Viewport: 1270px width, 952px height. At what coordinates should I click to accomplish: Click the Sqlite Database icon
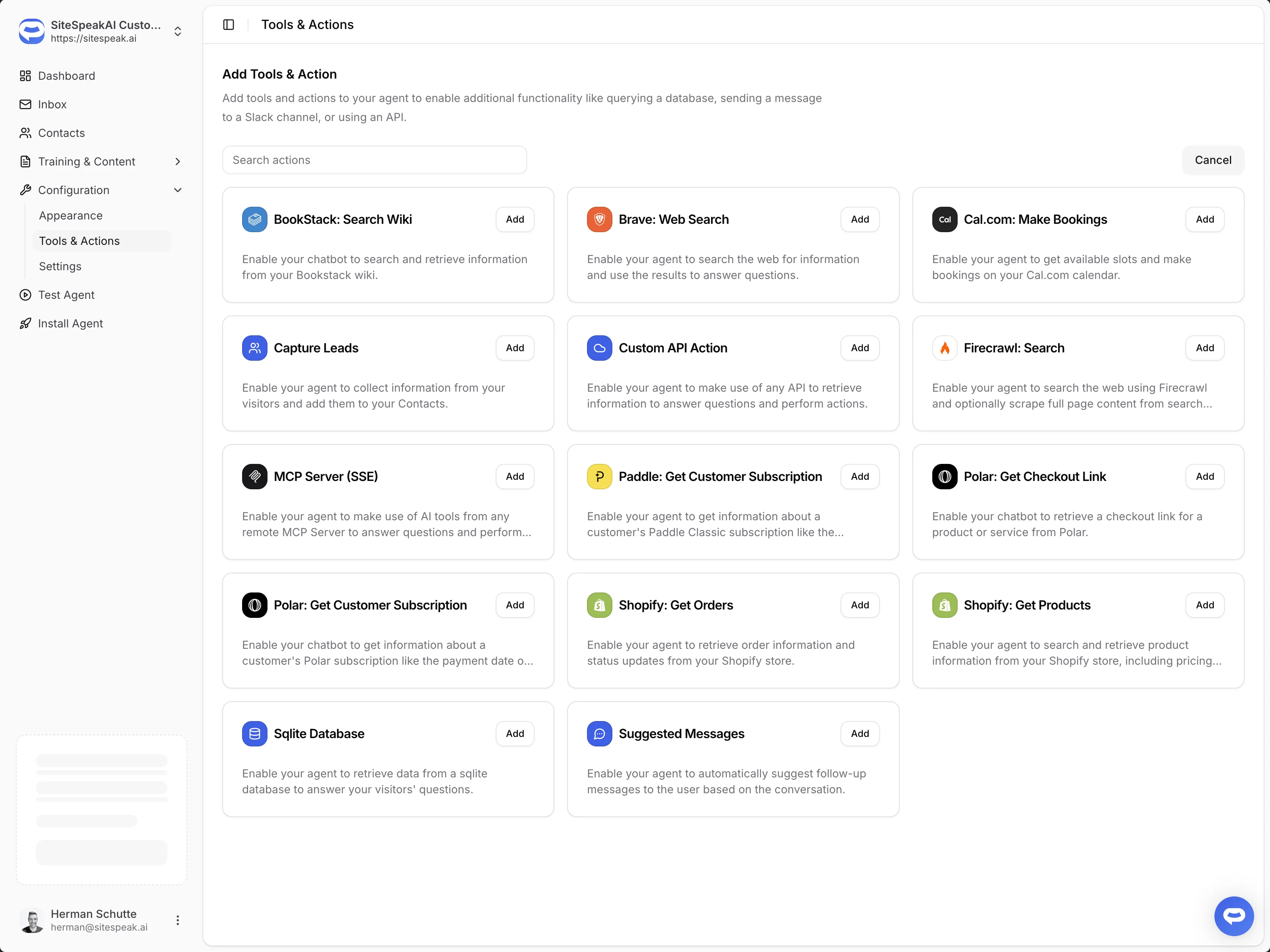[x=254, y=733]
